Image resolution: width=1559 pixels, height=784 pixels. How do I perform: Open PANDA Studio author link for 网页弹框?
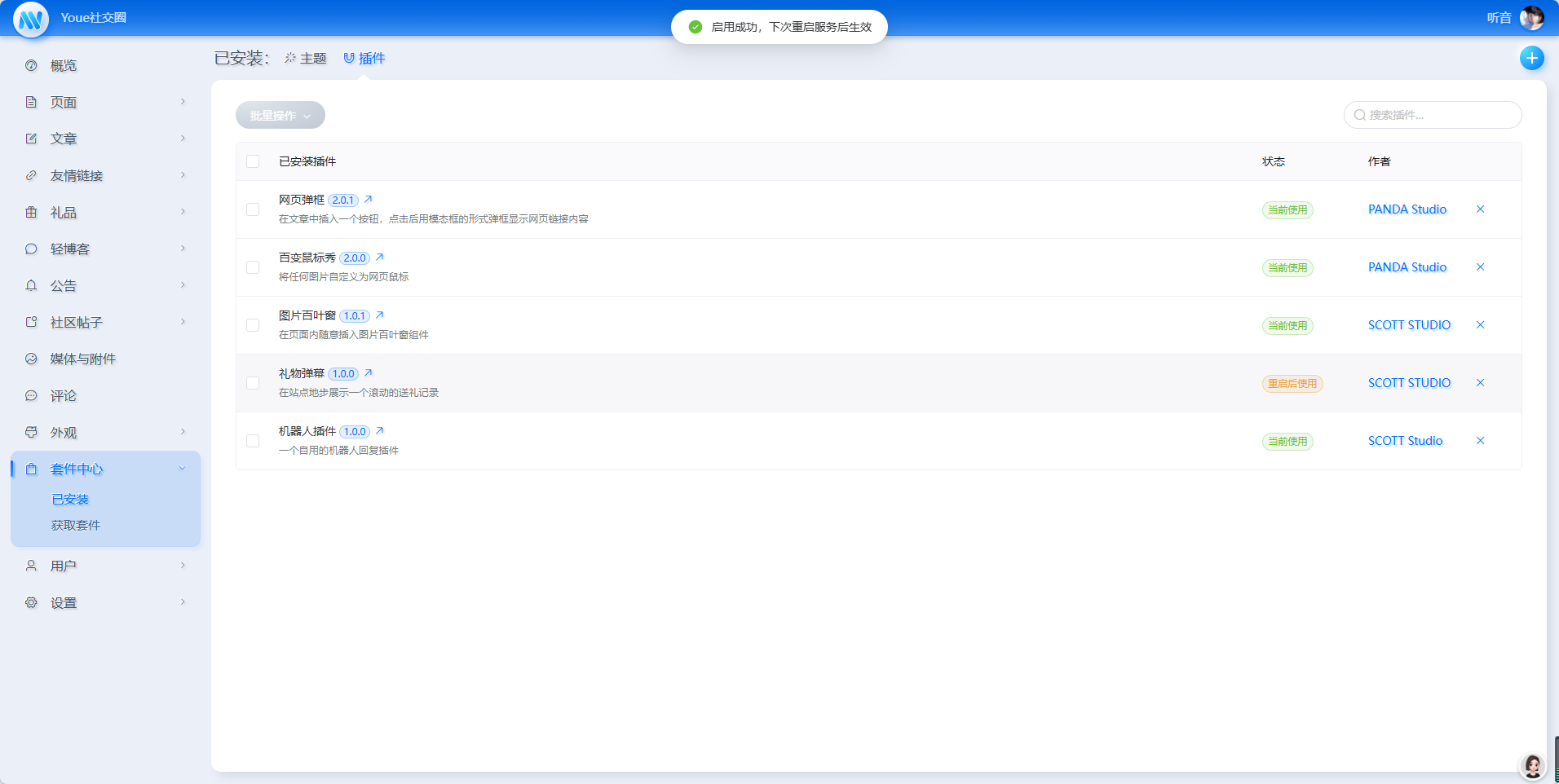coord(1407,209)
